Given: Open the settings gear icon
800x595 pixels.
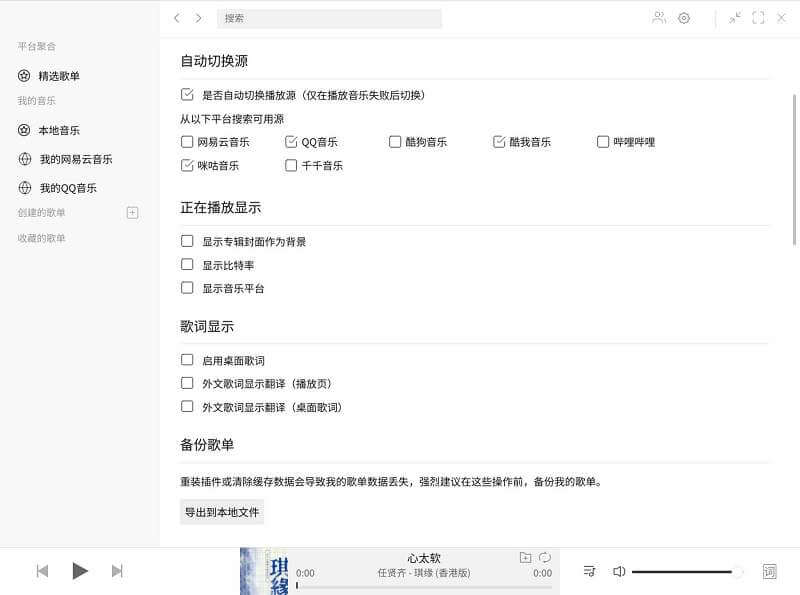Looking at the screenshot, I should [684, 17].
